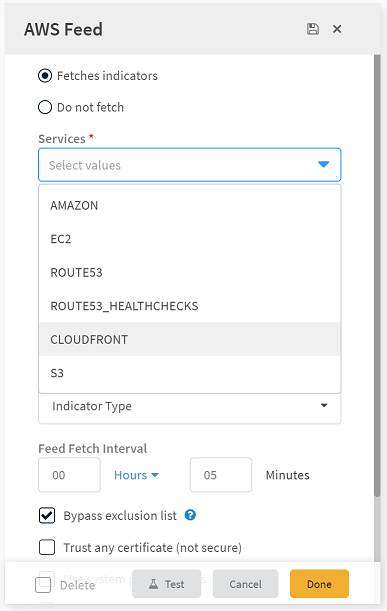The height and width of the screenshot is (611, 387).
Task: Uncheck Bypass exclusion list checkbox
Action: point(47,516)
